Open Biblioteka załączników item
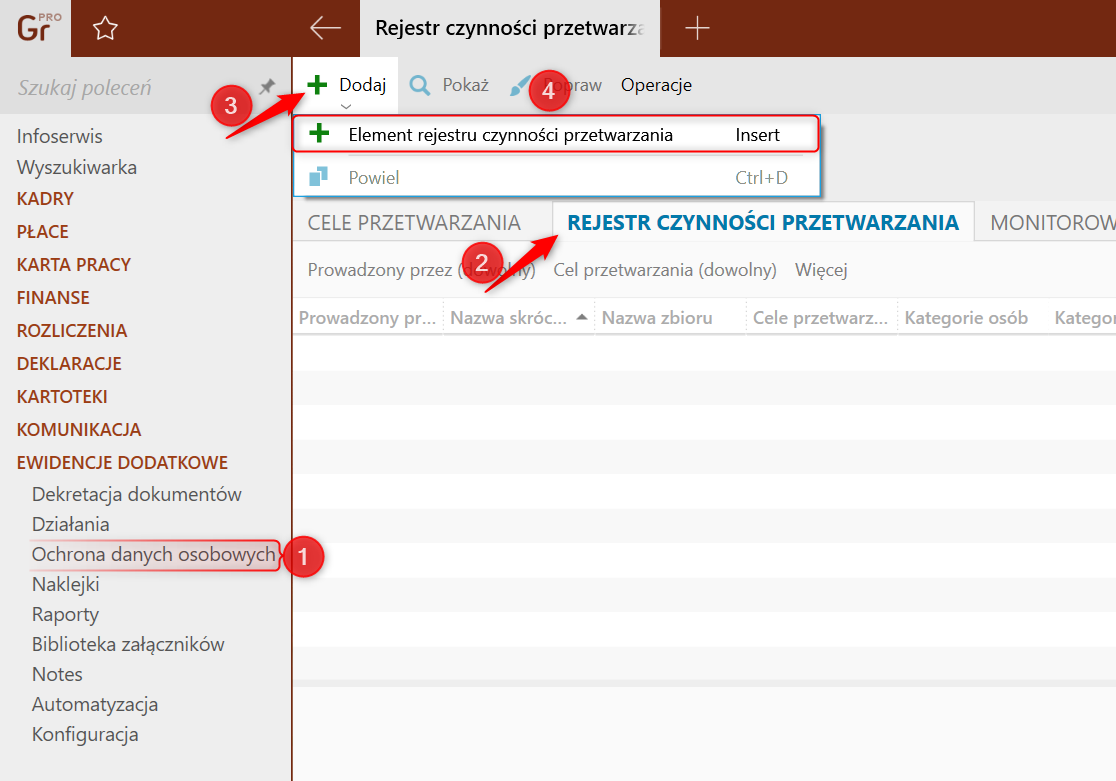Image resolution: width=1116 pixels, height=781 pixels. 128,644
